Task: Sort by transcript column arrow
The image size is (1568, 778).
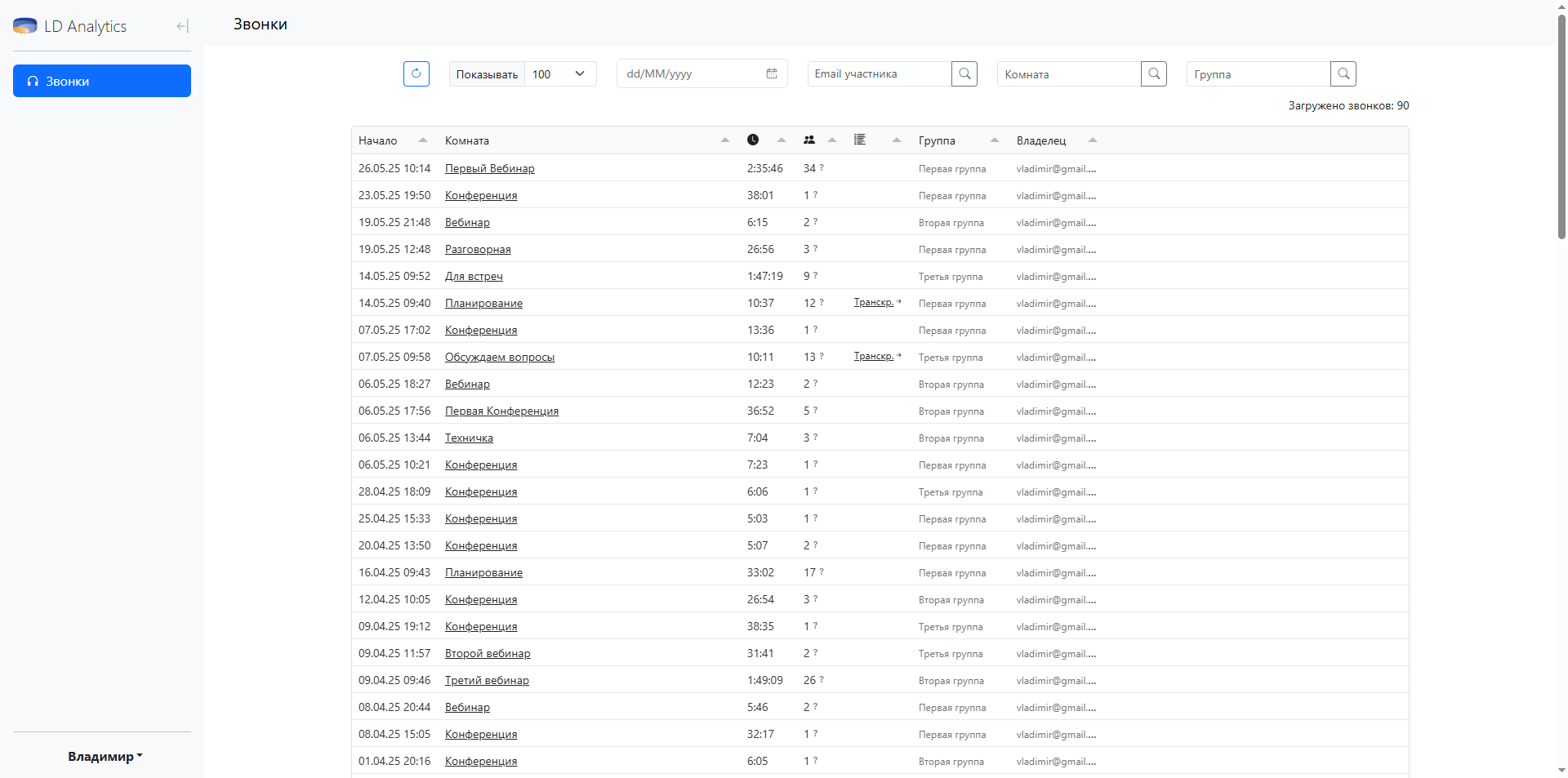Action: pos(897,140)
